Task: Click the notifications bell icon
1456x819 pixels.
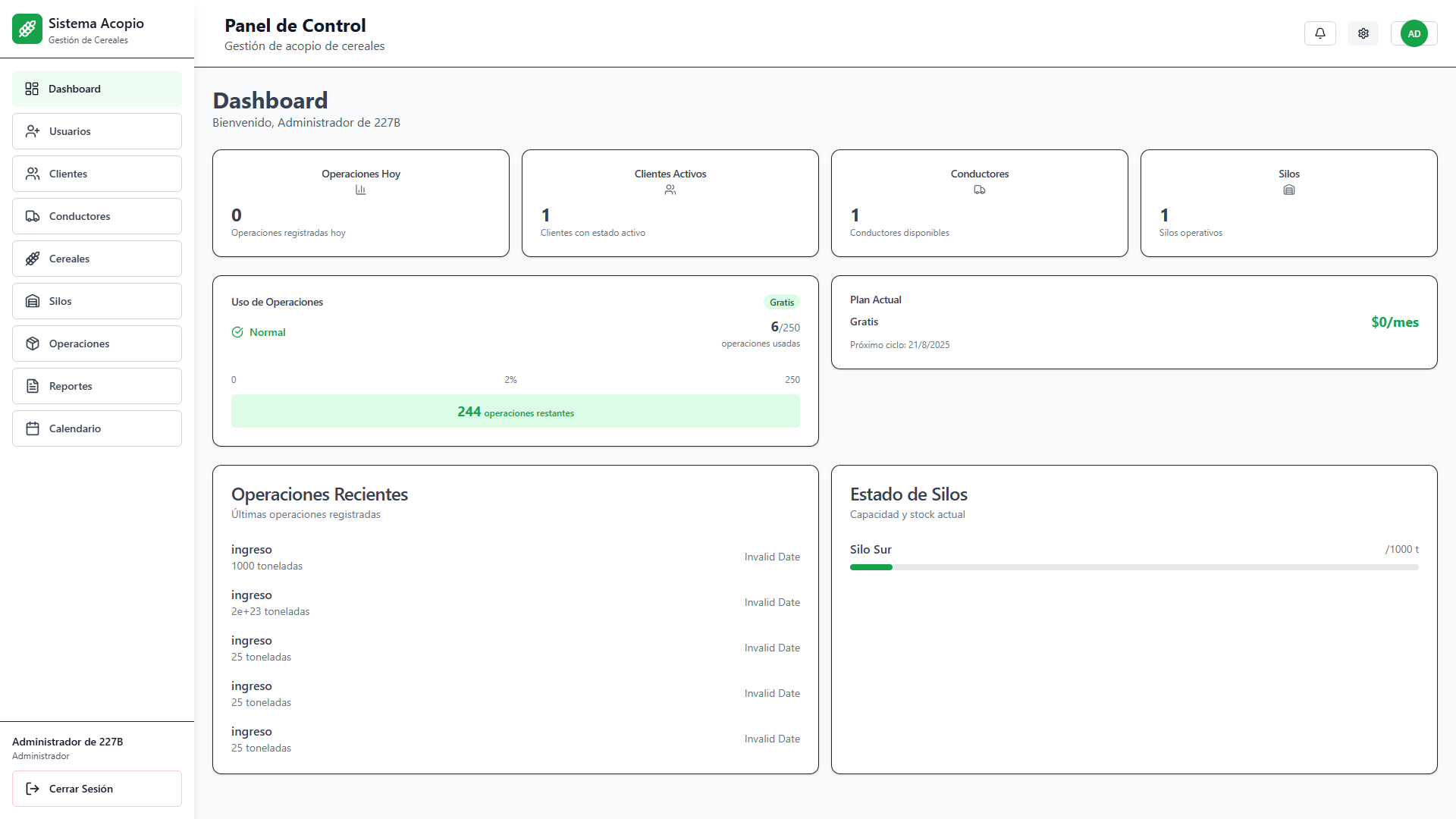Action: pyautogui.click(x=1320, y=33)
